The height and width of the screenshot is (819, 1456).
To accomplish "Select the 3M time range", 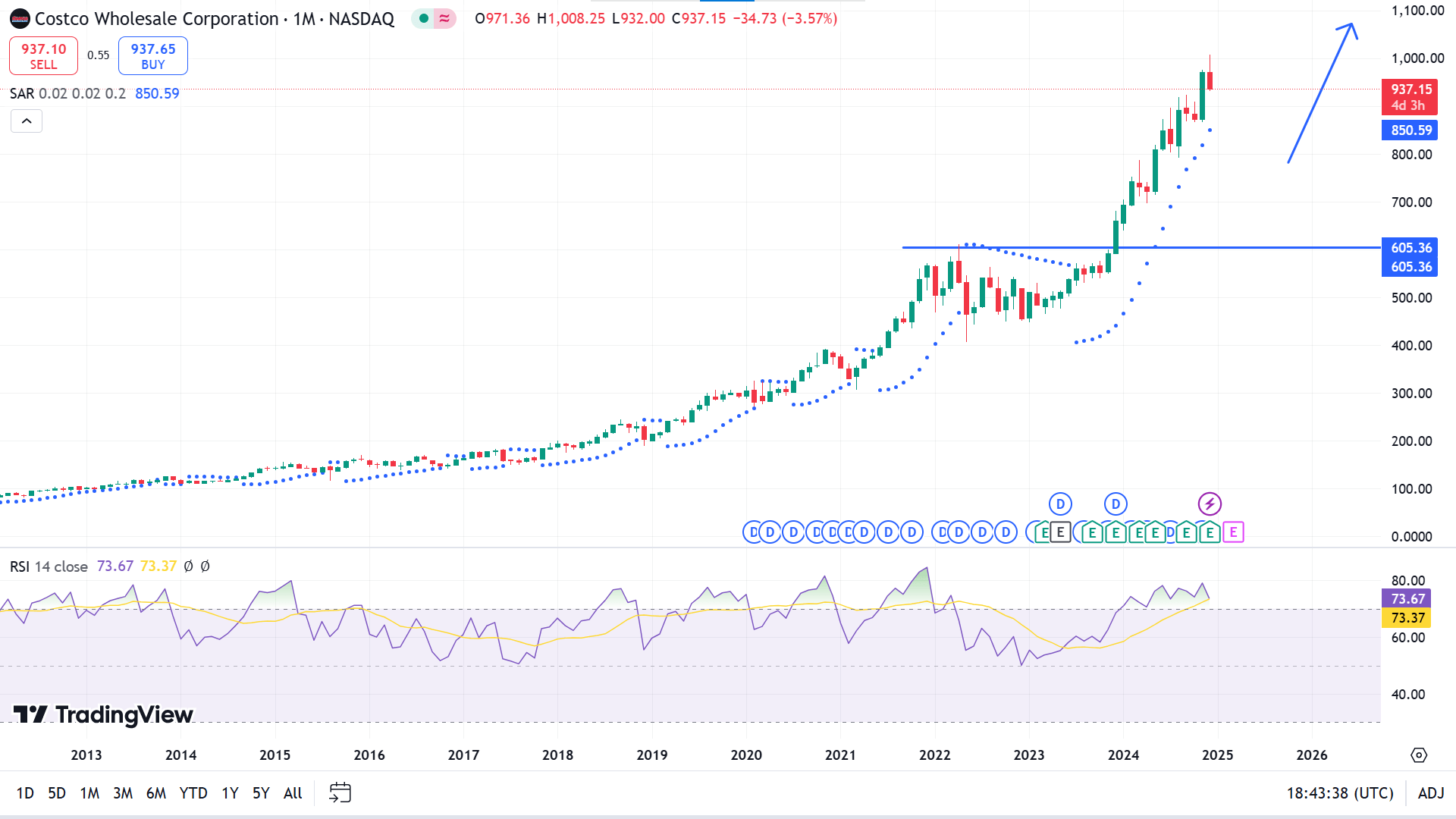I will [123, 793].
